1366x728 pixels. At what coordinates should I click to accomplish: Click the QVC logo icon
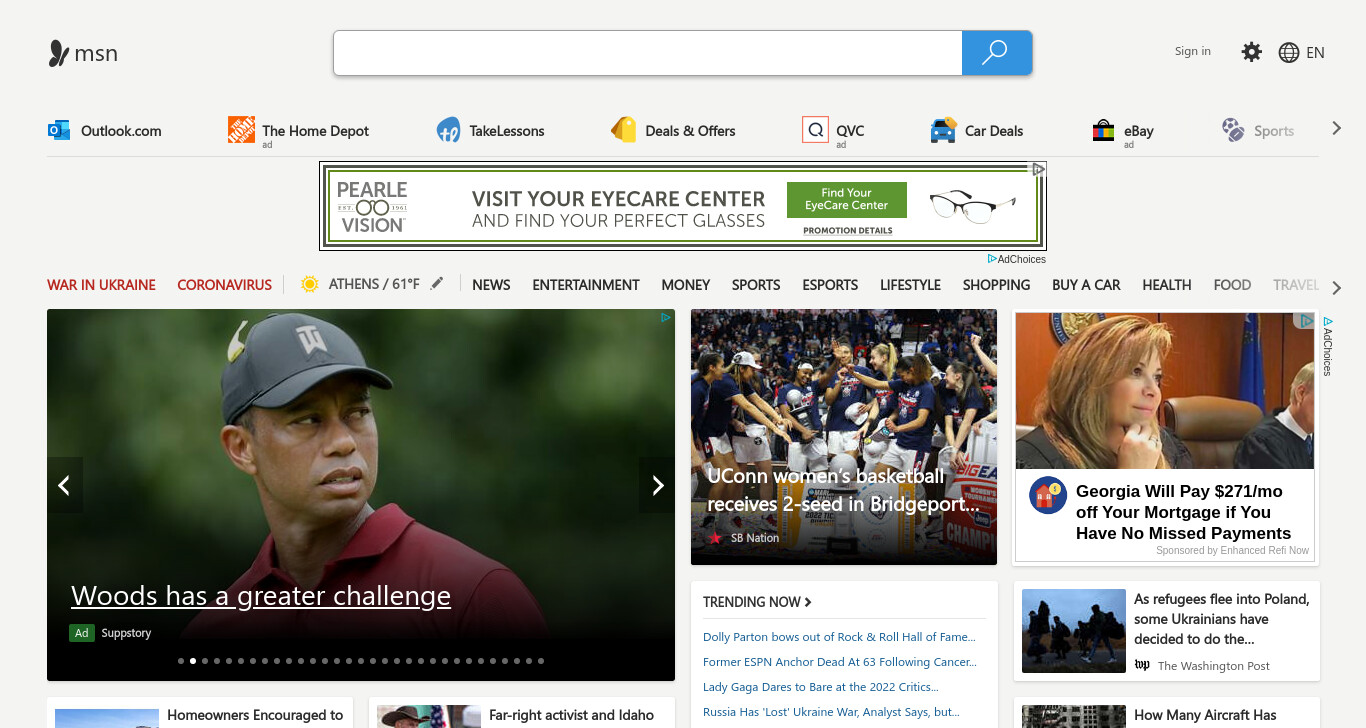[x=815, y=130]
